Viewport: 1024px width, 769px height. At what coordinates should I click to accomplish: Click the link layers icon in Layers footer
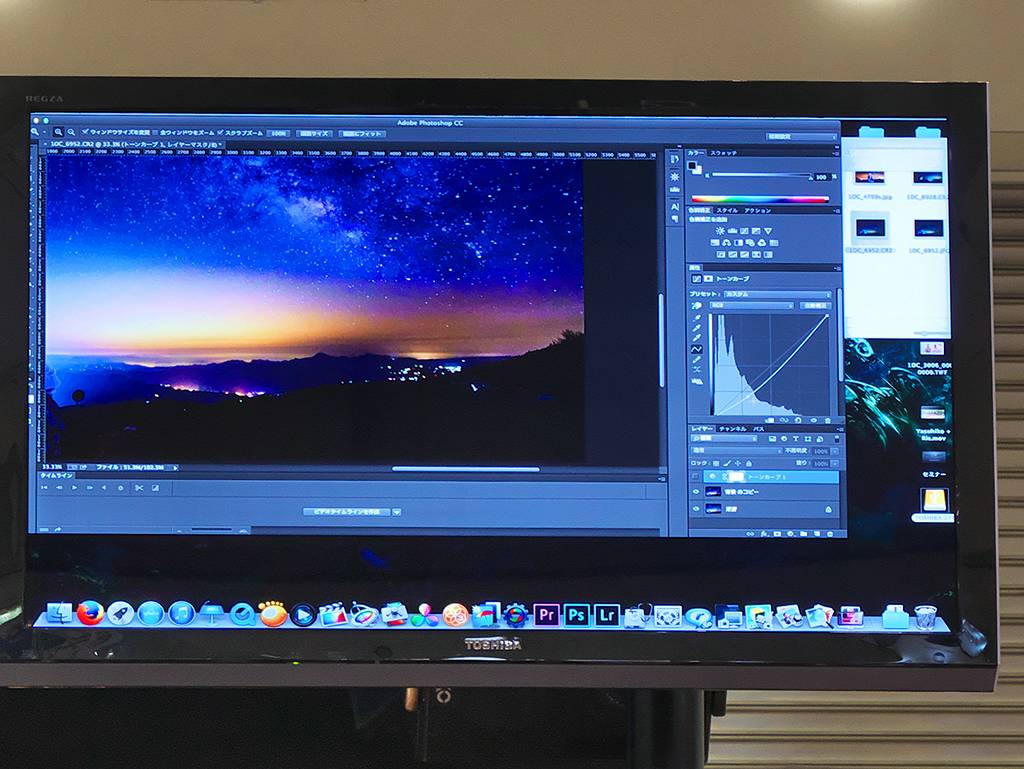(x=750, y=534)
